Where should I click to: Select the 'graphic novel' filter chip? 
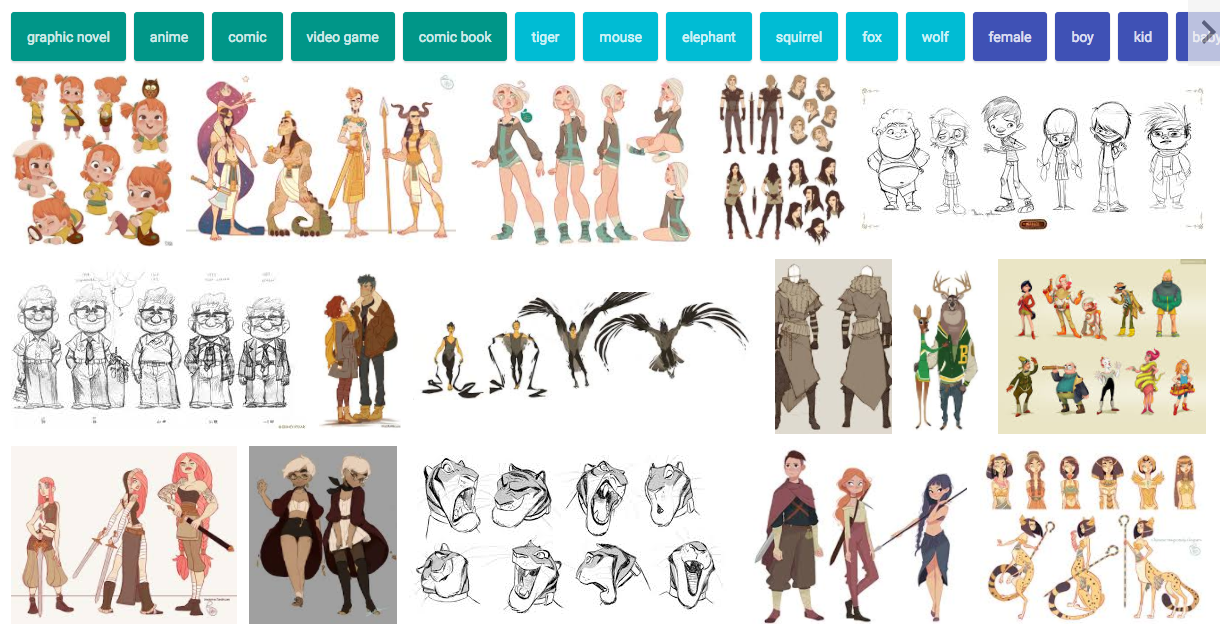pos(68,37)
